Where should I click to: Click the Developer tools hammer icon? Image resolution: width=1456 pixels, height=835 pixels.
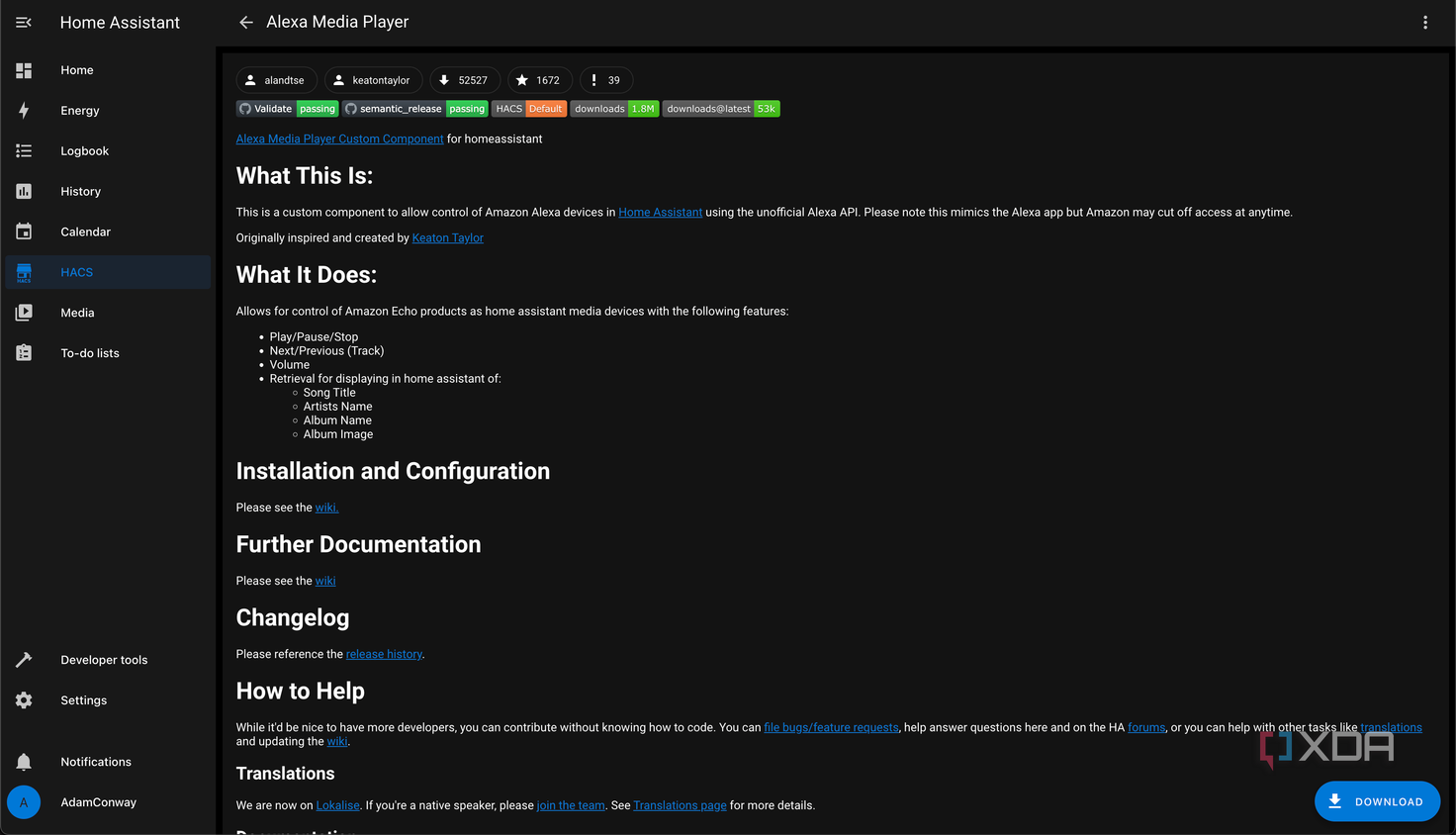[x=24, y=660]
